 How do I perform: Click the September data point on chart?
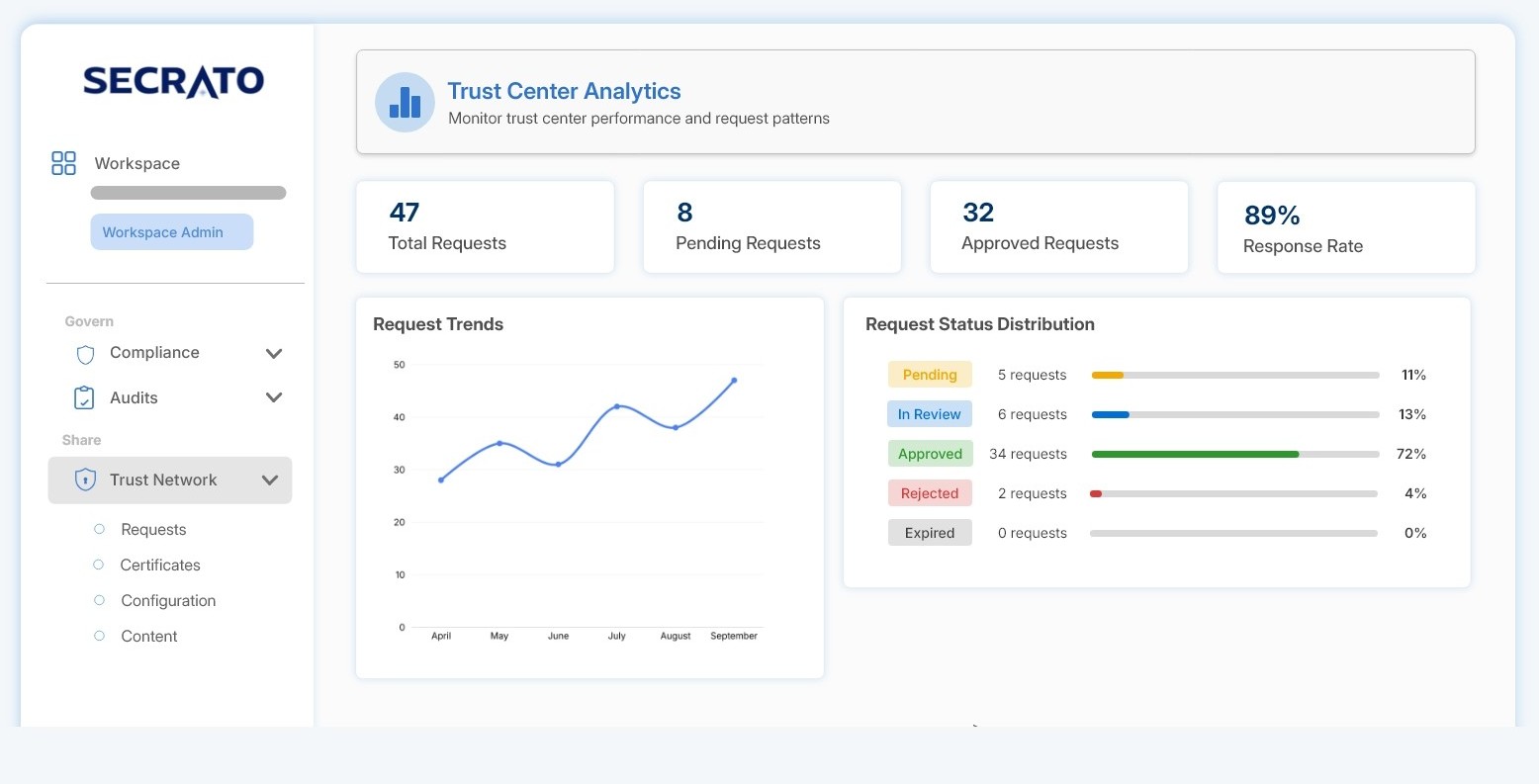(x=734, y=380)
